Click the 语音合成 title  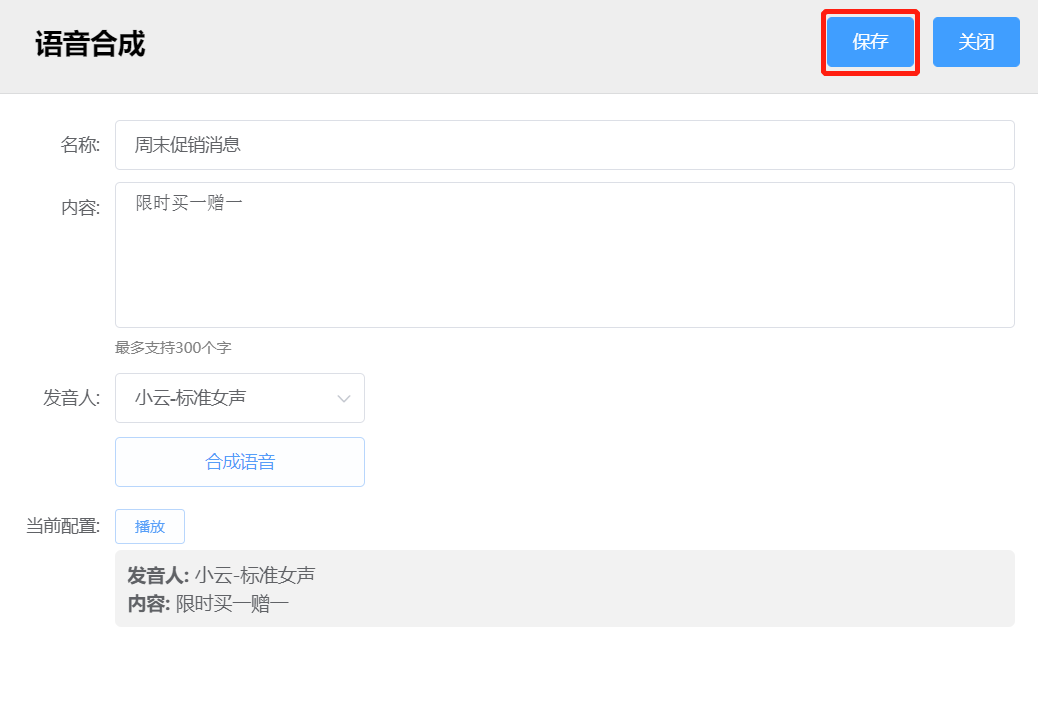[90, 44]
